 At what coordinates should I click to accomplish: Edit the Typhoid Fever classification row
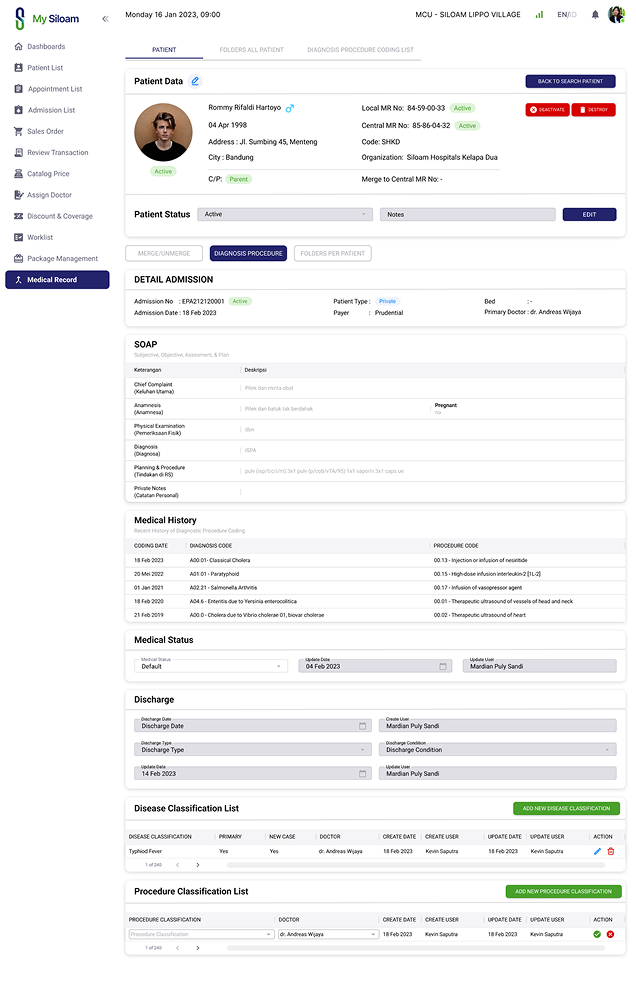(597, 851)
